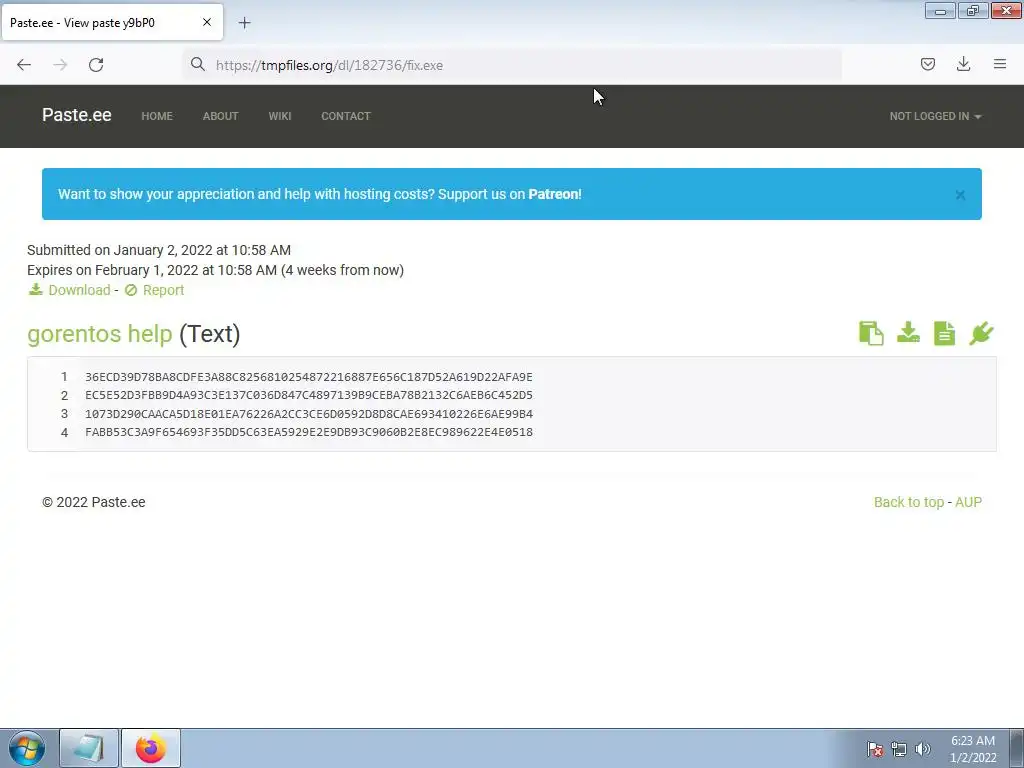Open the HOME menu item
The width and height of the screenshot is (1024, 768).
pyautogui.click(x=157, y=116)
